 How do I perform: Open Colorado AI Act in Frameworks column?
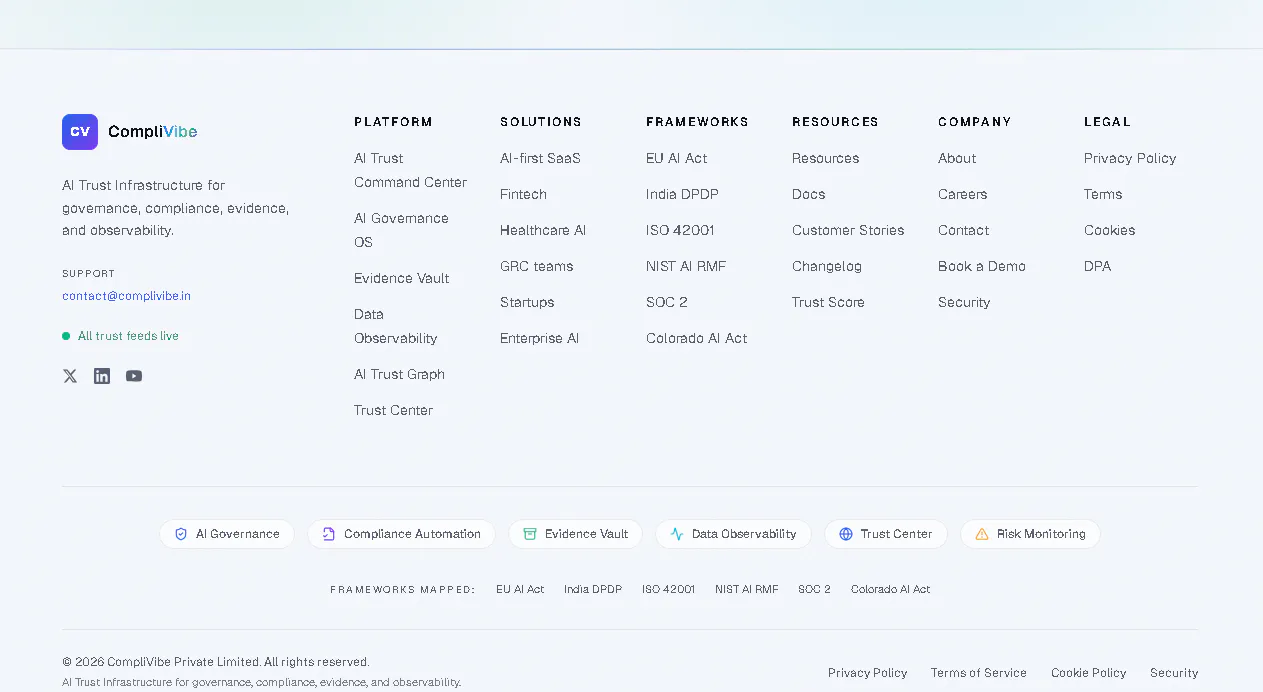696,338
